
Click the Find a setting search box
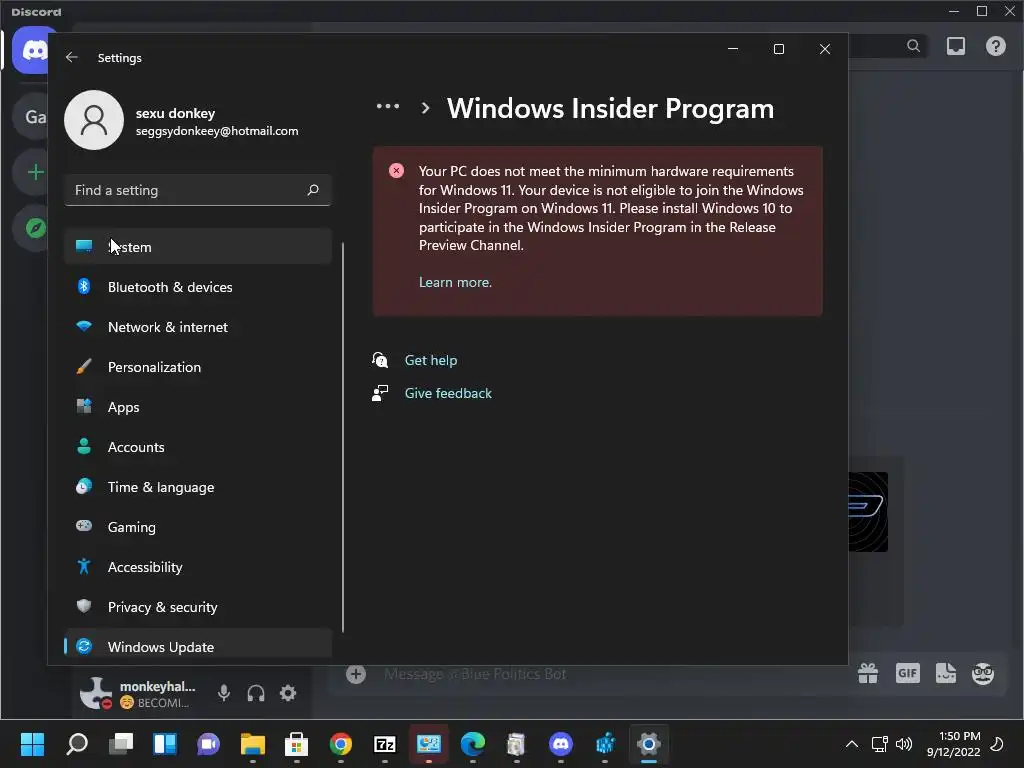198,190
